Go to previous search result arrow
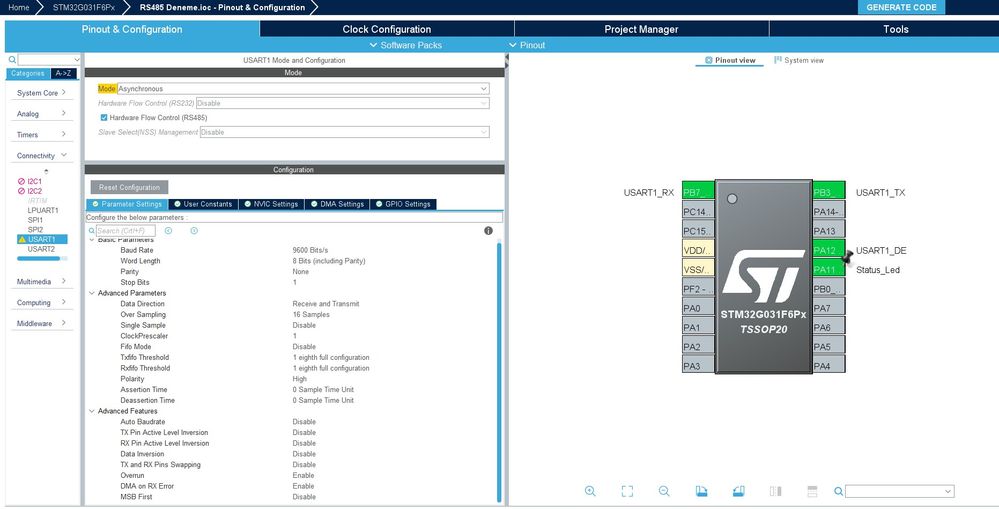This screenshot has width=999, height=509. pos(168,231)
